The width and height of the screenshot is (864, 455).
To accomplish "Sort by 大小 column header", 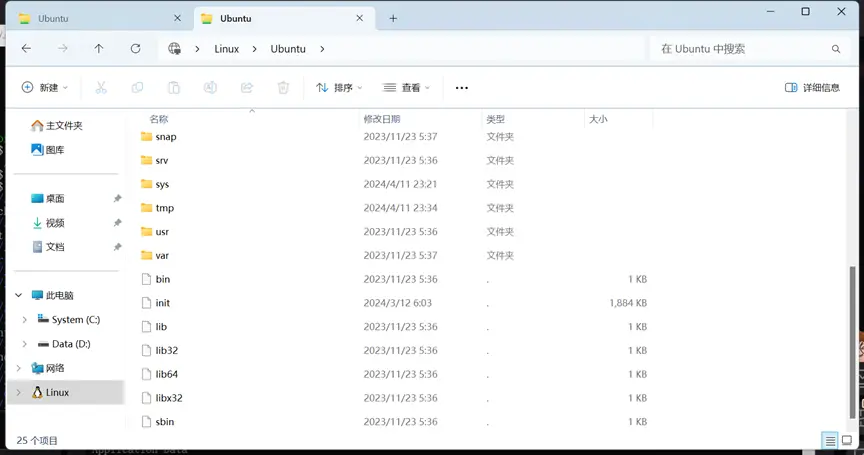I will 598,119.
